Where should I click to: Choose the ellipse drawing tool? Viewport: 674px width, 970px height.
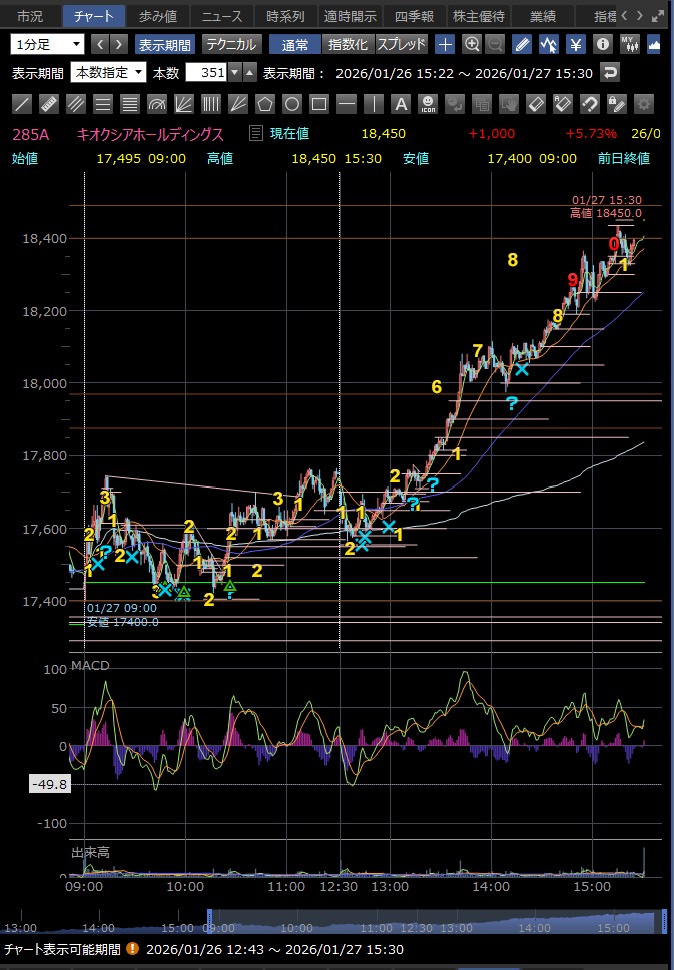coord(291,104)
